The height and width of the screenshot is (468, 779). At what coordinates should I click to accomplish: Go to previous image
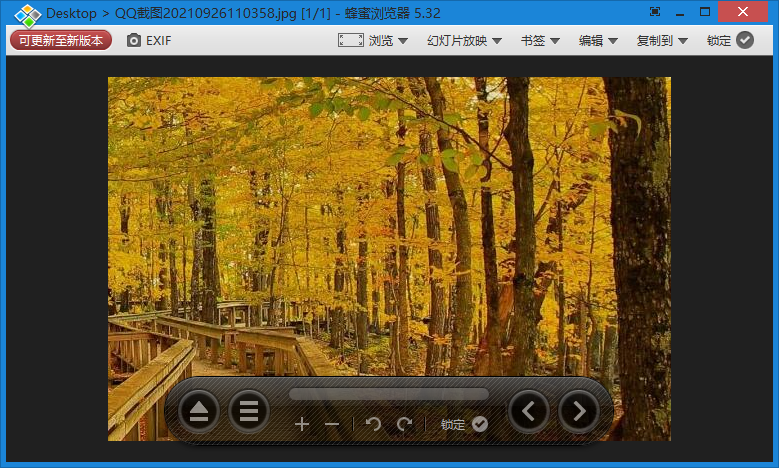[x=529, y=410]
